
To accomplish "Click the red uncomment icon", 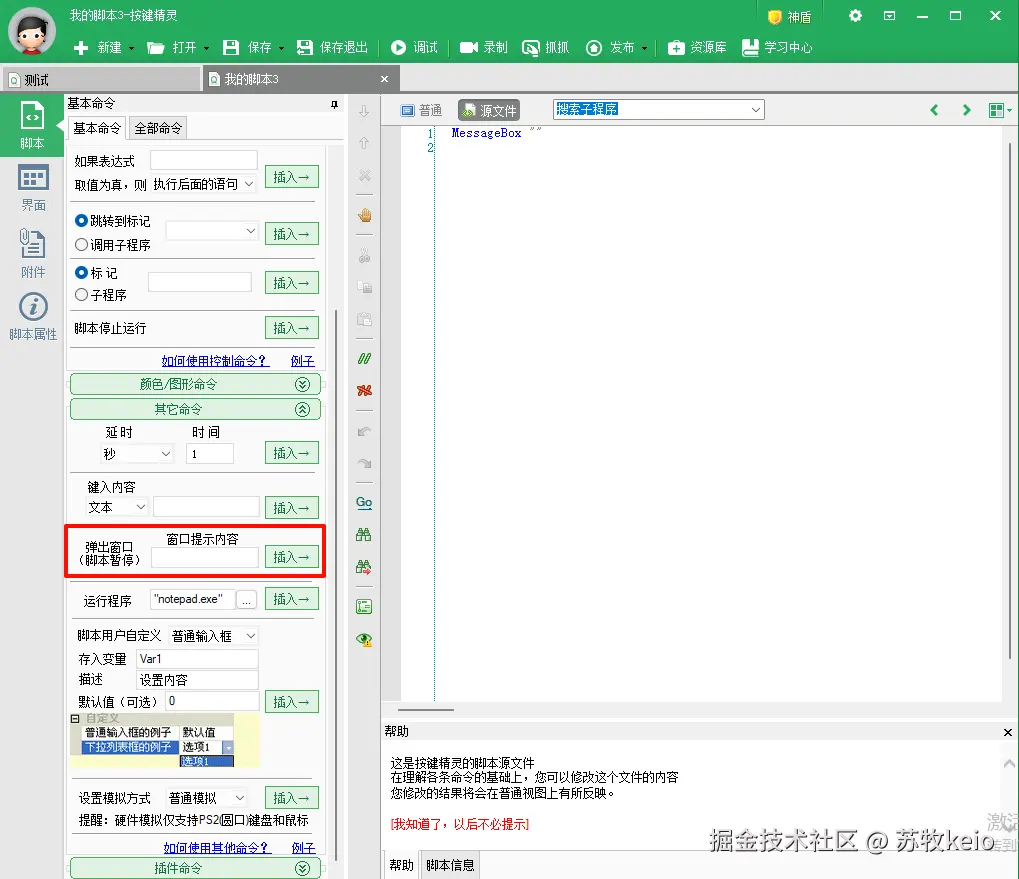I will [x=365, y=390].
